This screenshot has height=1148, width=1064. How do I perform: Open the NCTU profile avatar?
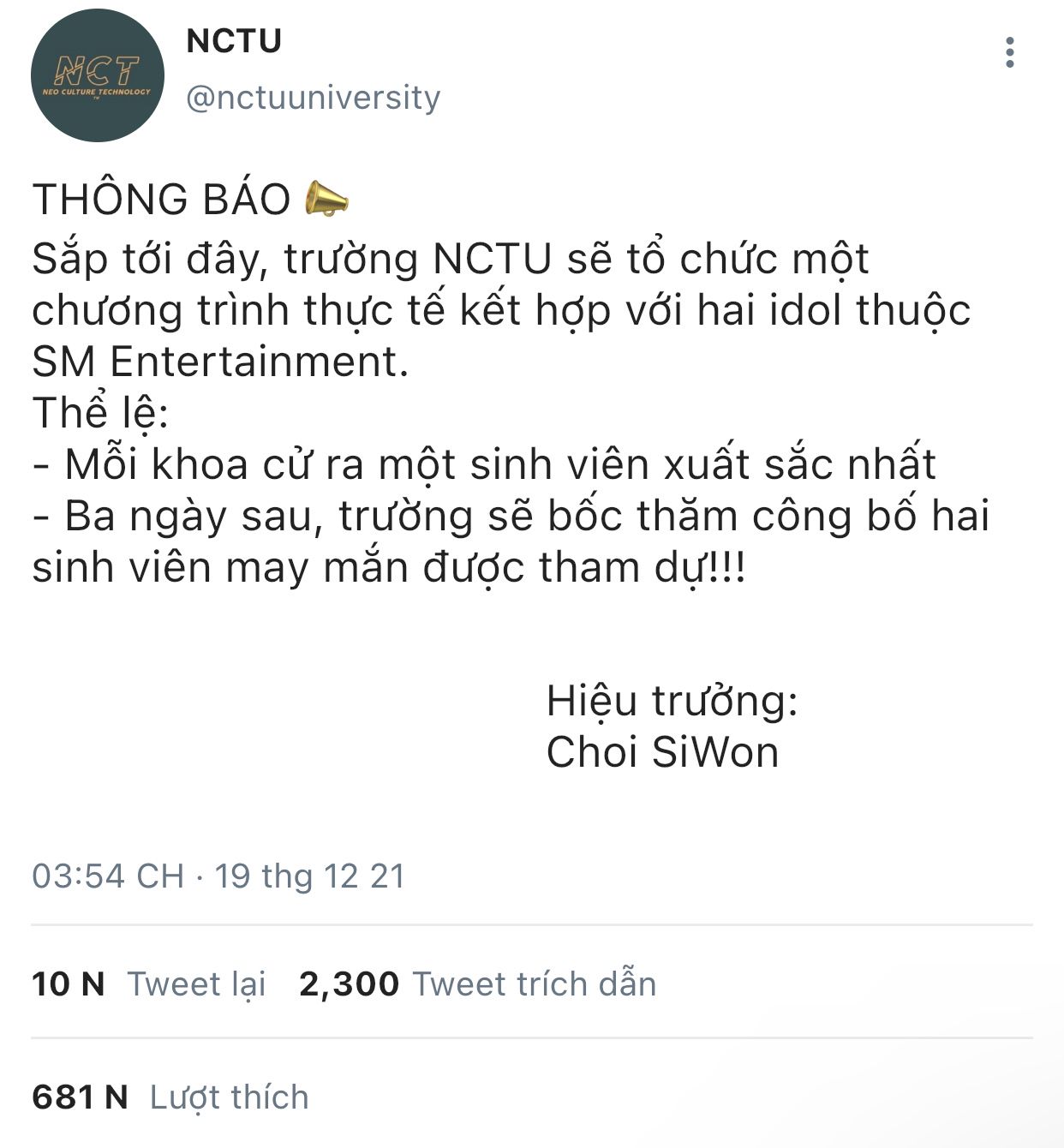click(98, 75)
